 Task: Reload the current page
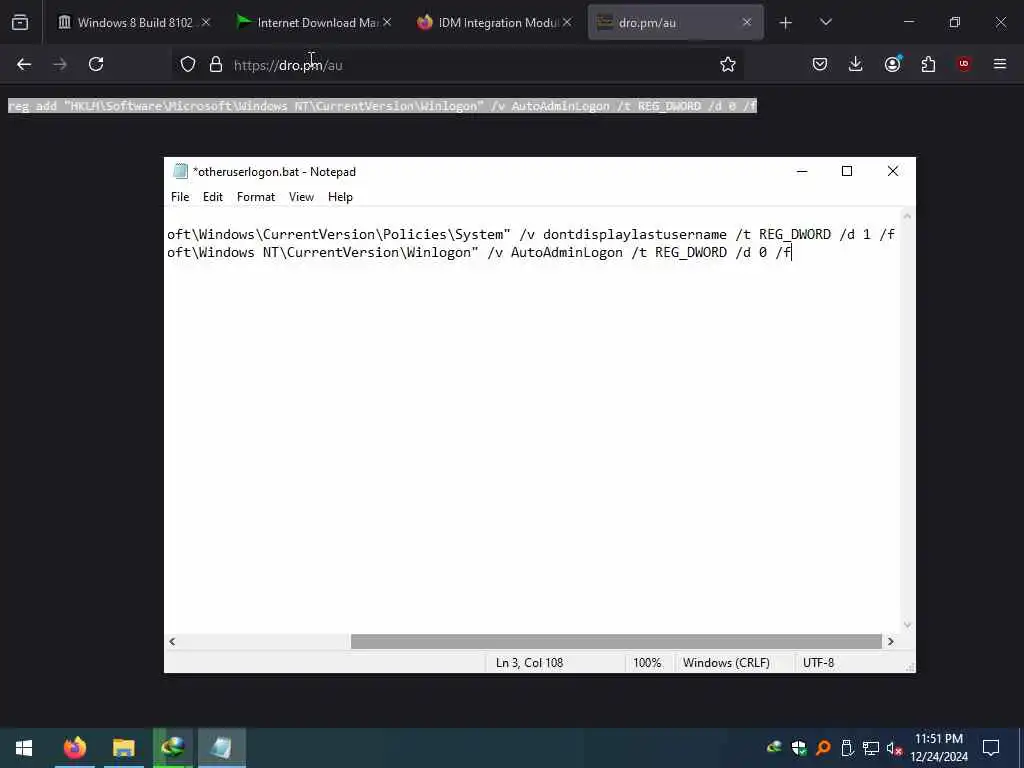tap(96, 64)
